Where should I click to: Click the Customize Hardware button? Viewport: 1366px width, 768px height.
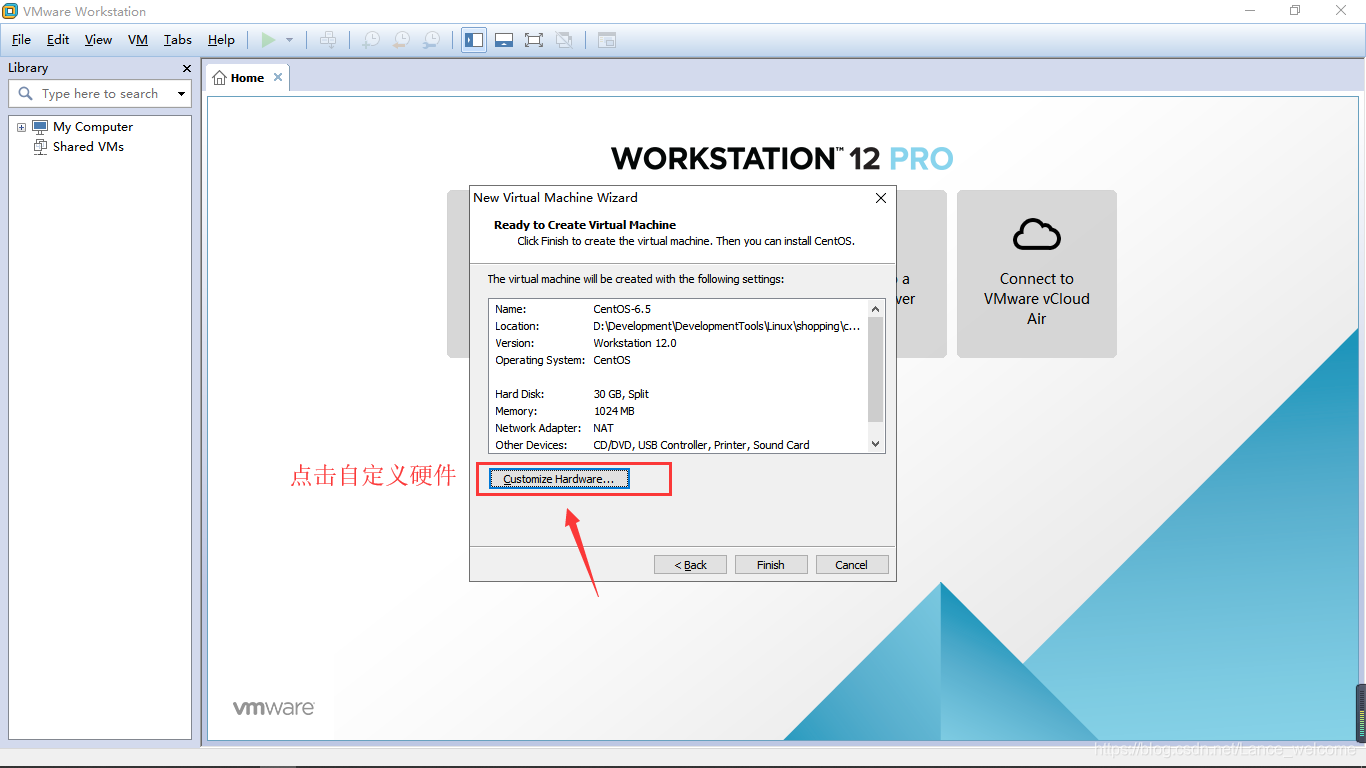click(x=558, y=479)
